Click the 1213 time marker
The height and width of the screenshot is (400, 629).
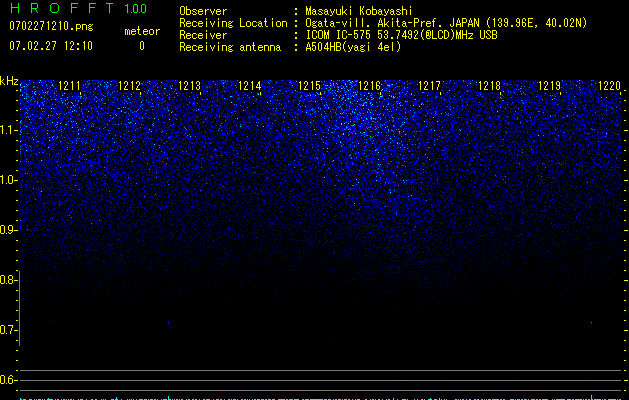pos(189,86)
